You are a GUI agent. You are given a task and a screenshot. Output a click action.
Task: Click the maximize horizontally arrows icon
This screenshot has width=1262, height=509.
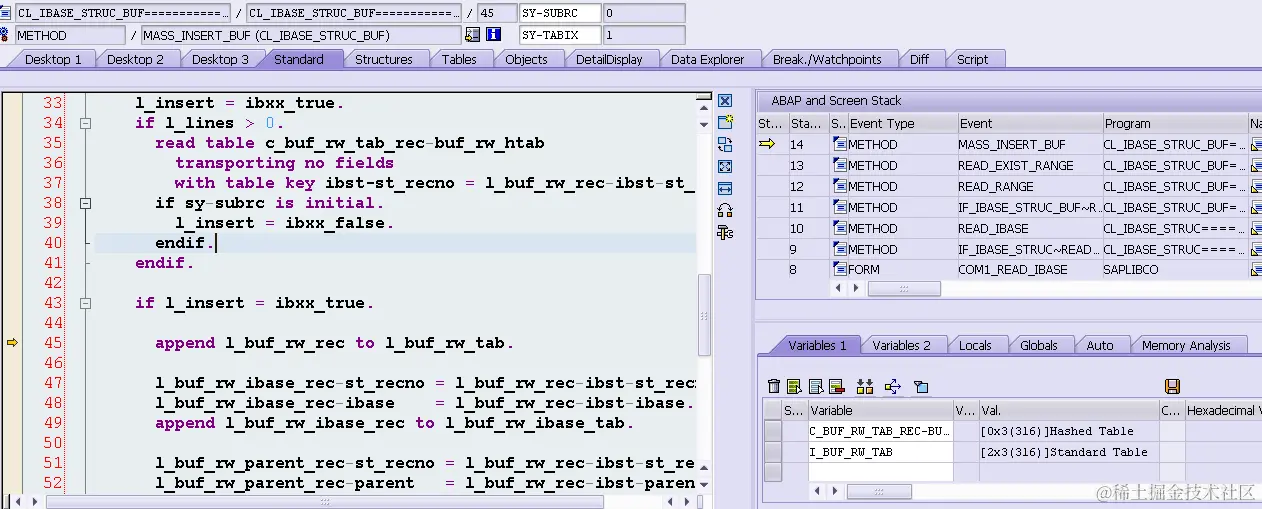725,188
